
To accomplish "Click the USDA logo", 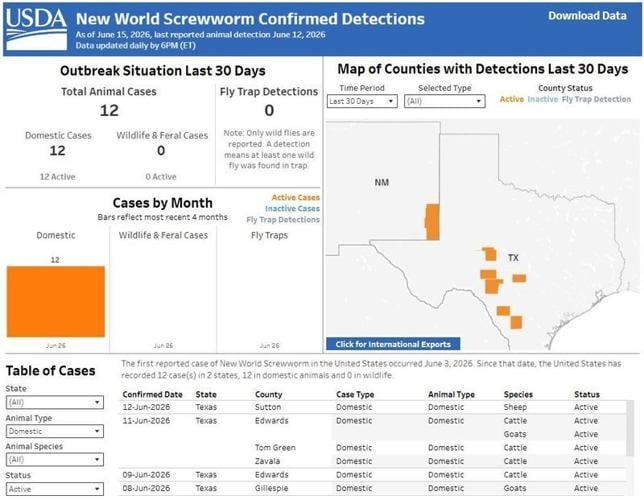I will (x=37, y=28).
